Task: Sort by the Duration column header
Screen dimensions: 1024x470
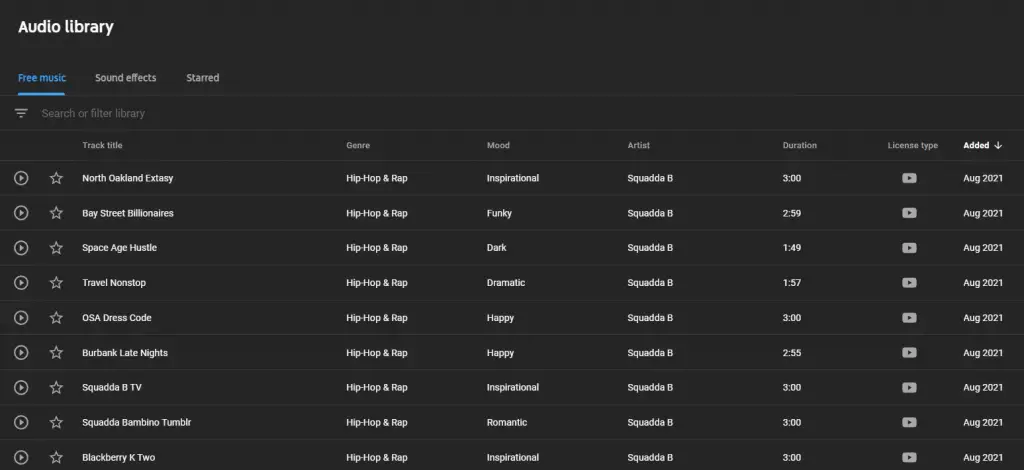Action: pyautogui.click(x=799, y=146)
